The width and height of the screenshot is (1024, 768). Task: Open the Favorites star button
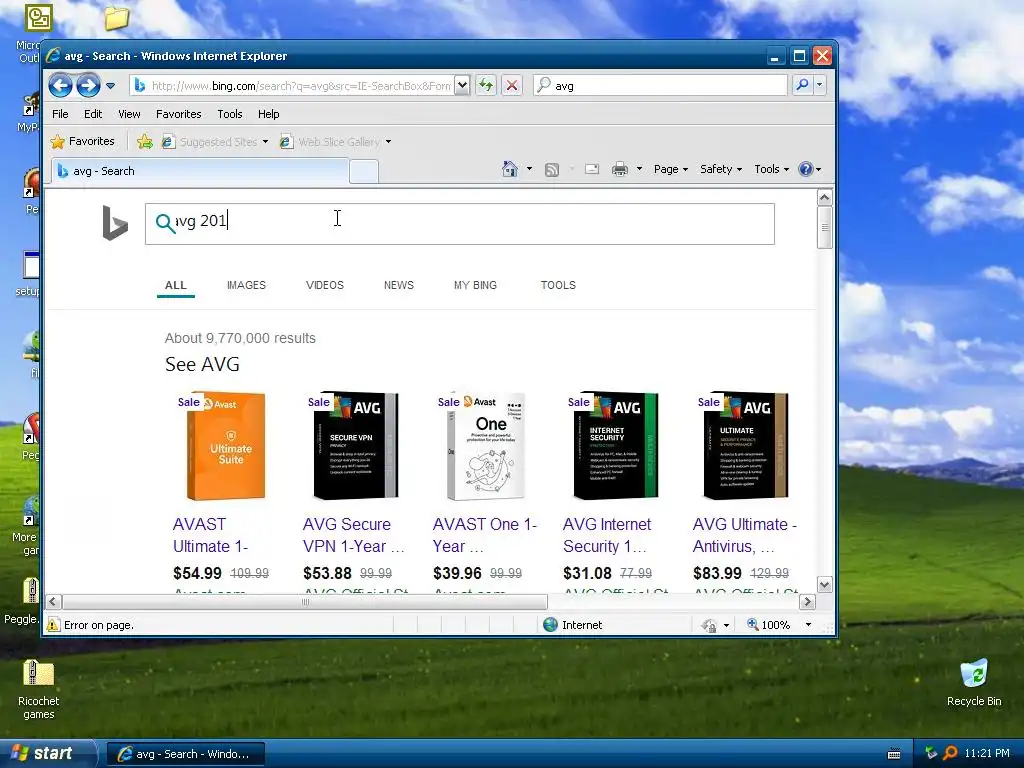coord(82,142)
